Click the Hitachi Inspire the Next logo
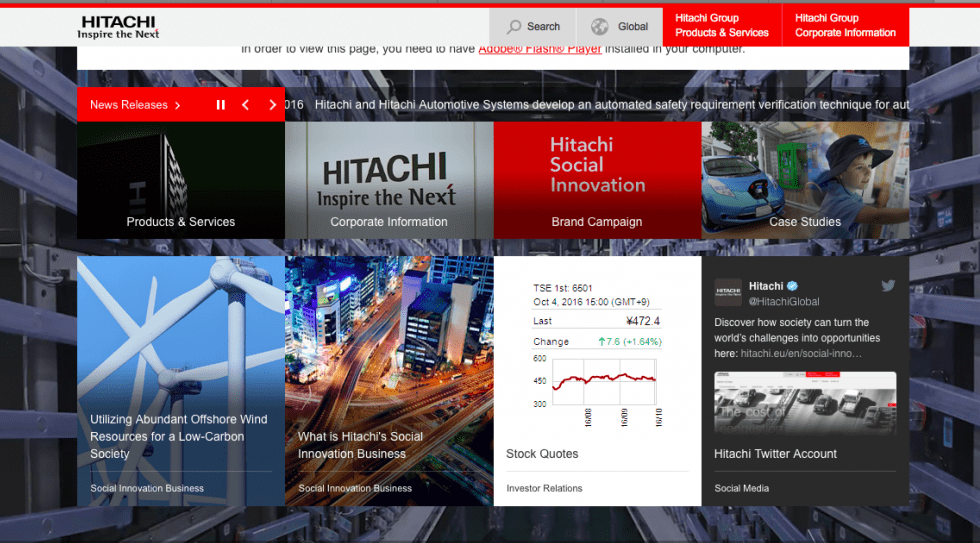Viewport: 980px width, 543px height. click(118, 27)
